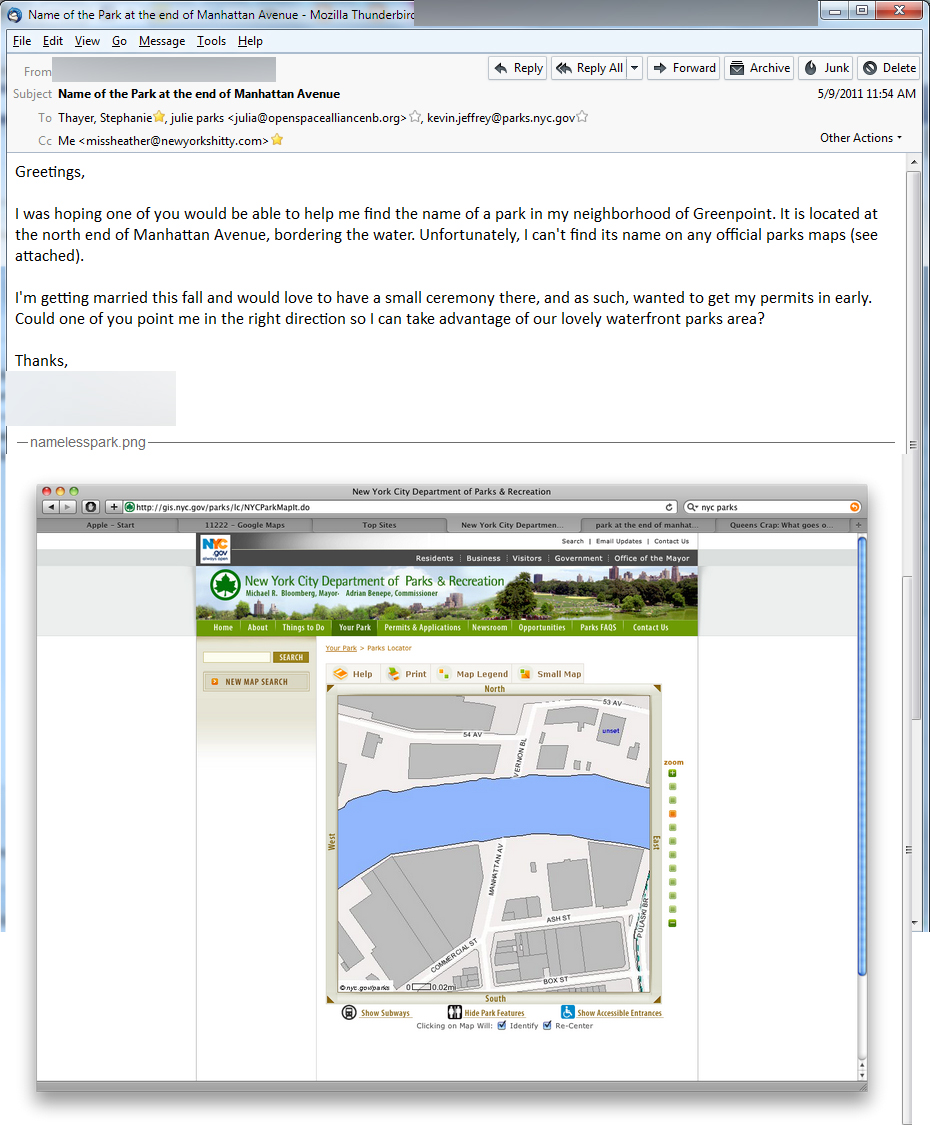The image size is (930, 1125).
Task: Click the star next to Thayer, Stephanie
Action: [159, 117]
